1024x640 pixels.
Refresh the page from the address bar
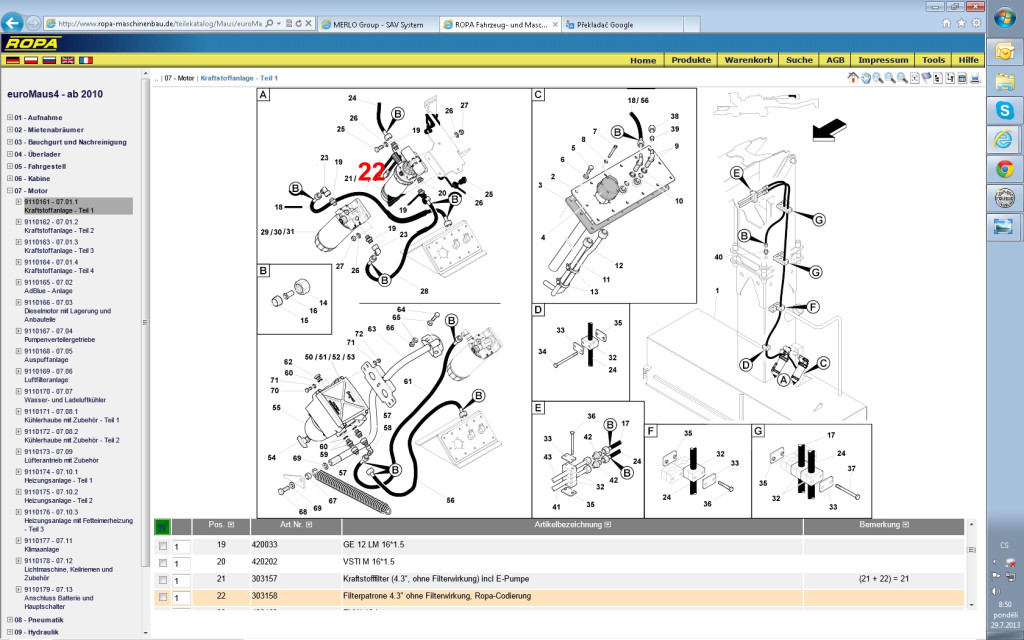tap(298, 24)
